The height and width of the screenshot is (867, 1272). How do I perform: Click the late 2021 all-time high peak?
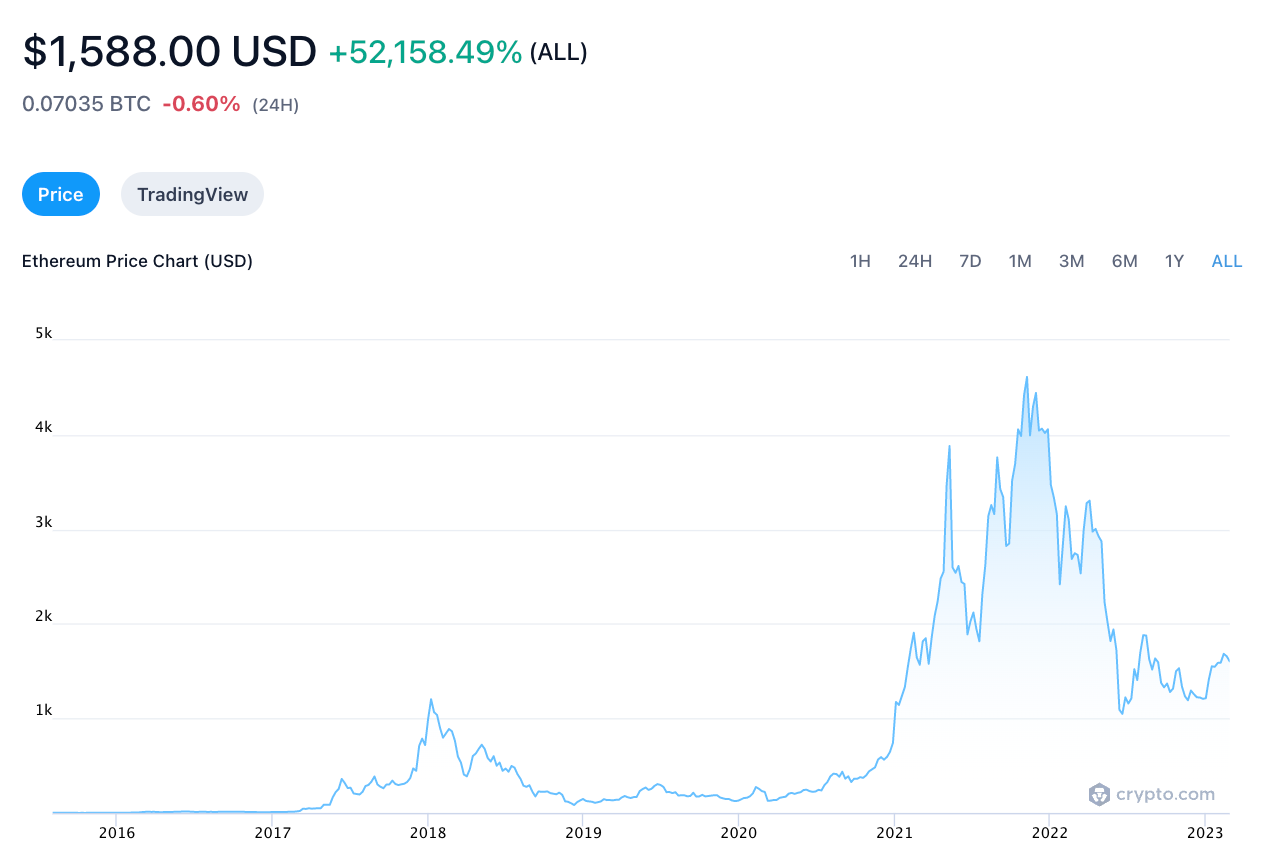[1027, 377]
